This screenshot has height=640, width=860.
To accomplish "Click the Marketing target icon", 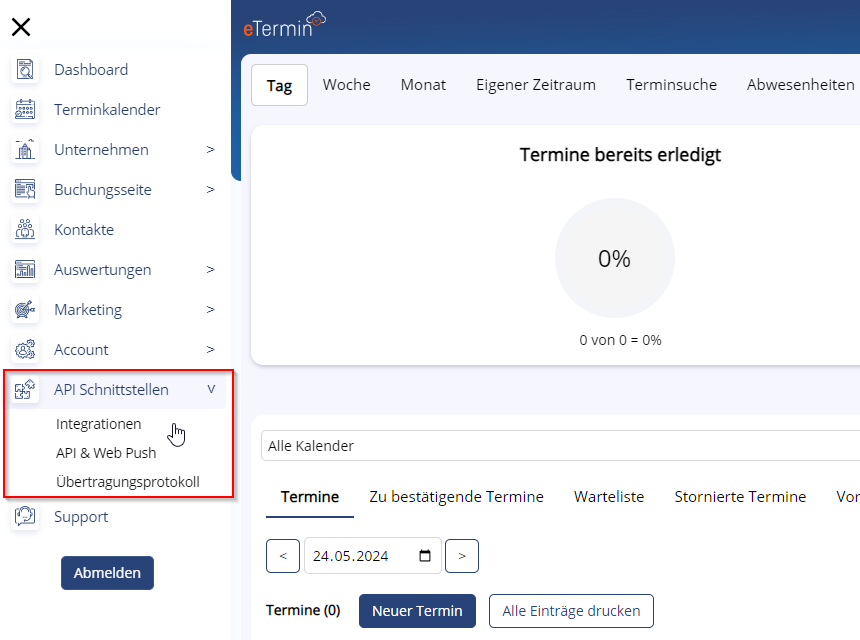I will [25, 310].
